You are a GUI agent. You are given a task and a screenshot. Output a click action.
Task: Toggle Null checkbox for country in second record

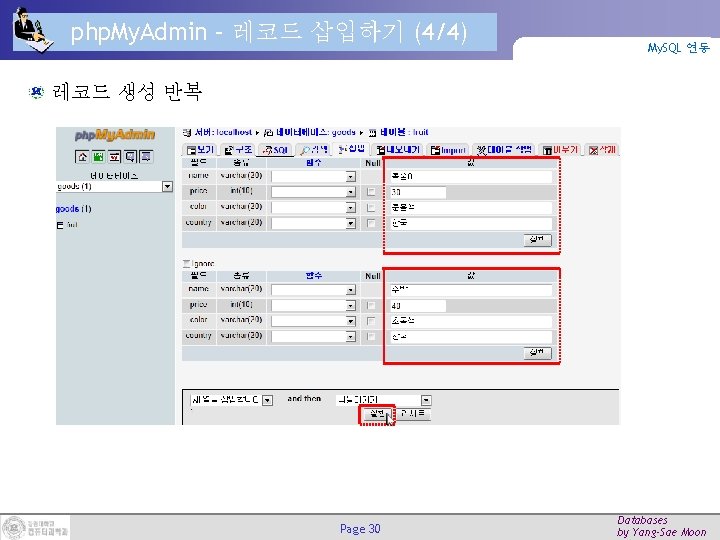pyautogui.click(x=371, y=337)
